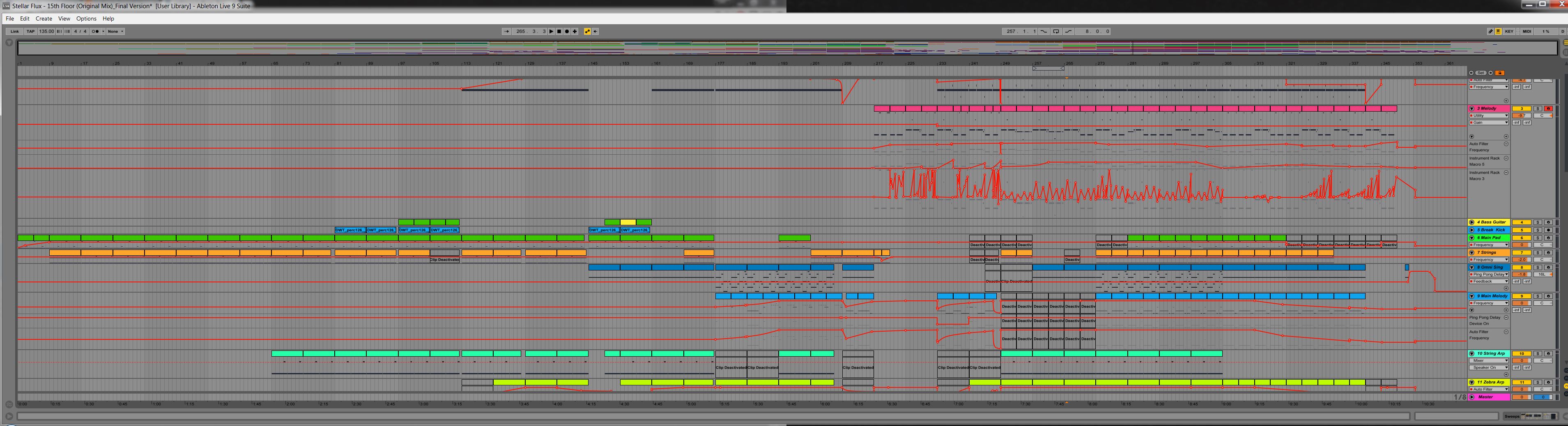Toggle the MIDI Arrangement Overdub plus button
The width and height of the screenshot is (1568, 426).
(x=575, y=32)
